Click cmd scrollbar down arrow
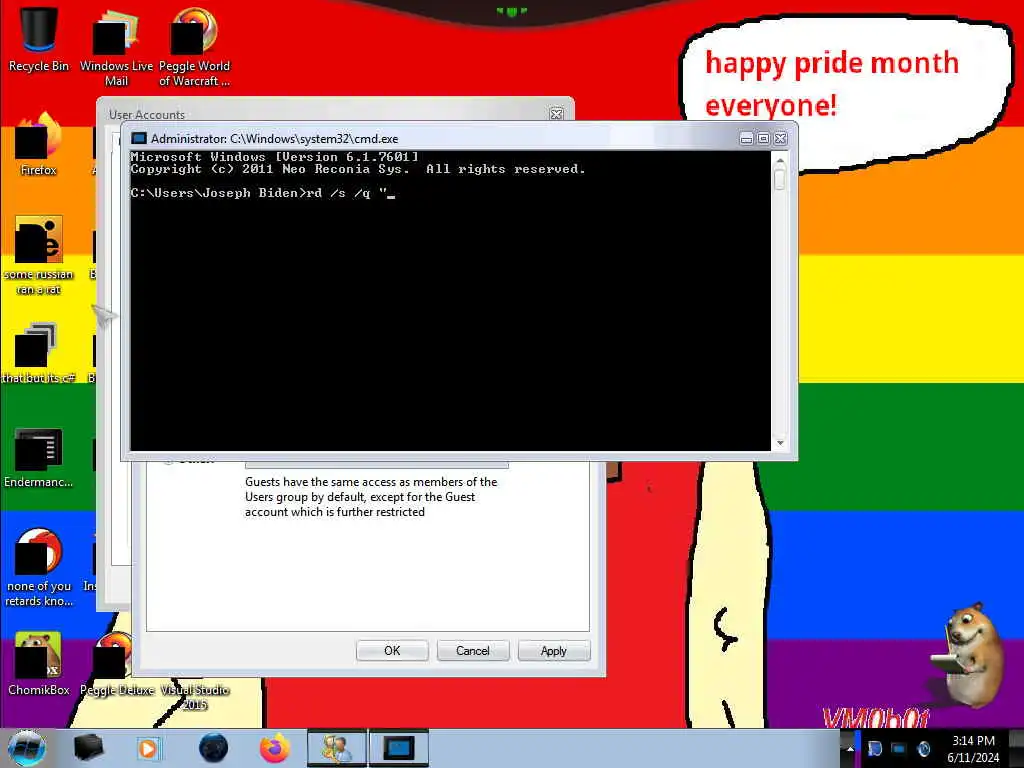 tap(780, 443)
